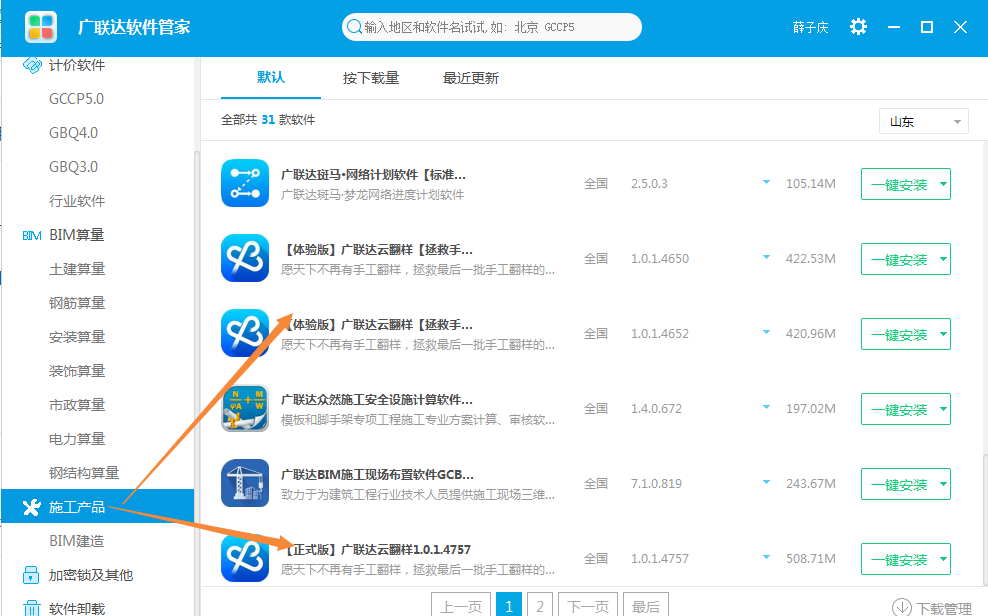This screenshot has width=988, height=616.
Task: Open install options arrow for 斑马网络计划软件
Action: [943, 185]
